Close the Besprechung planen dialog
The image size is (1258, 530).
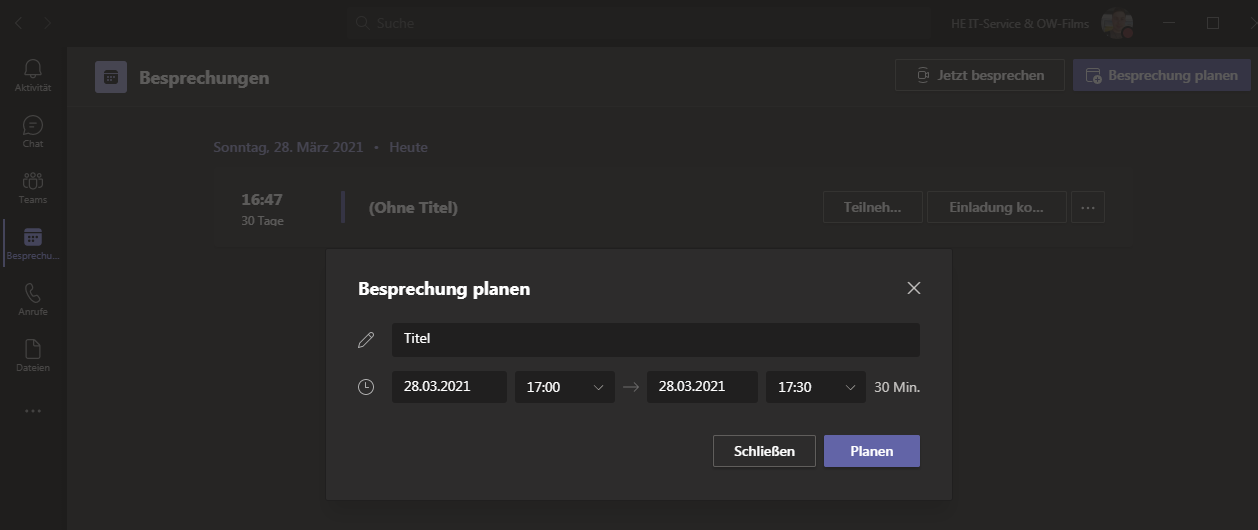[x=913, y=288]
